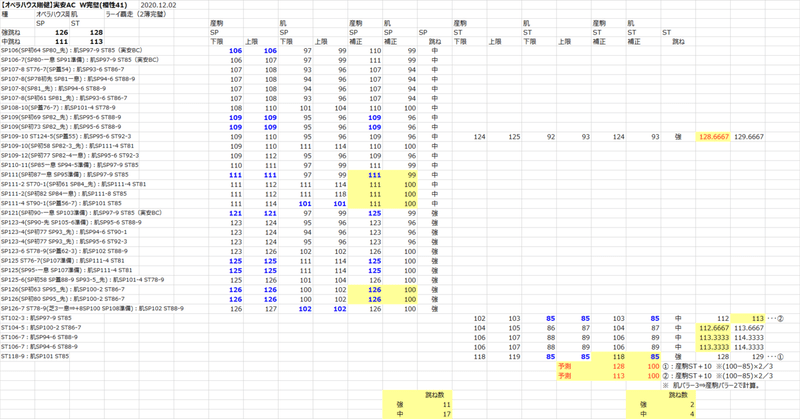Select row SP126(SP初63 SP95_先)
800x419 pixels.
point(63,289)
